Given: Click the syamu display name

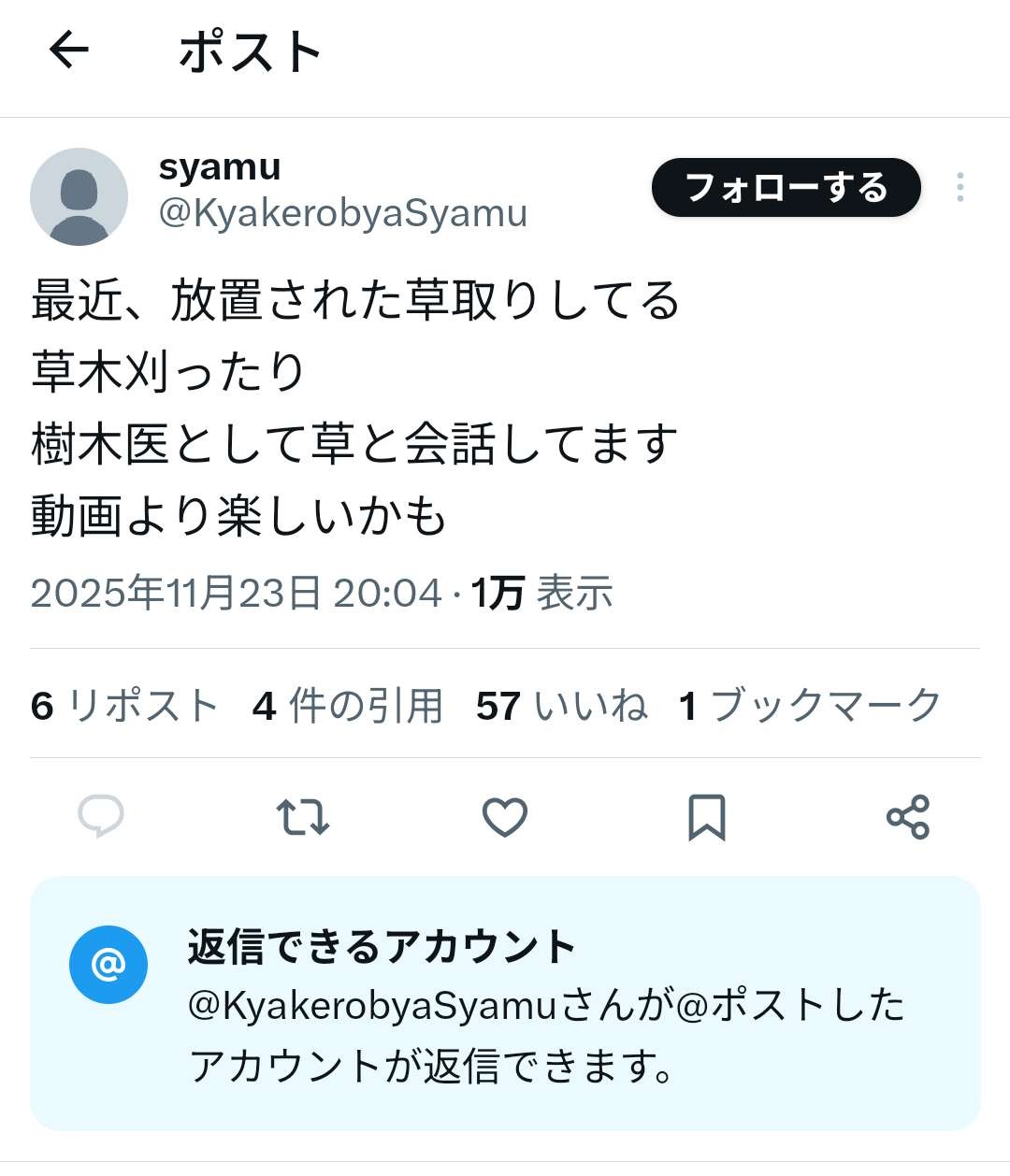Looking at the screenshot, I should point(220,168).
